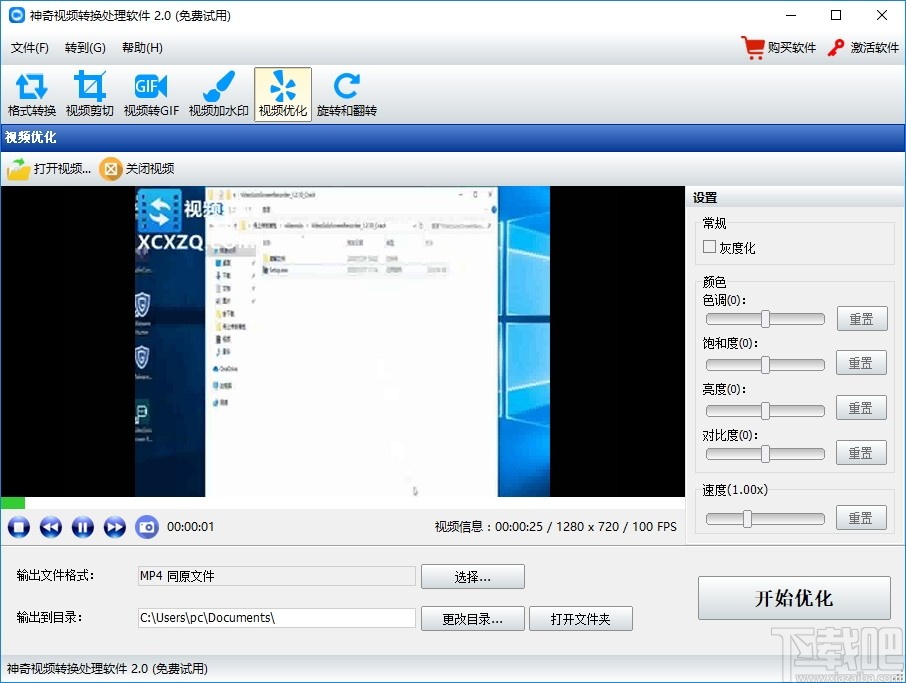
Task: Click the video playback progress bar
Action: click(x=343, y=503)
